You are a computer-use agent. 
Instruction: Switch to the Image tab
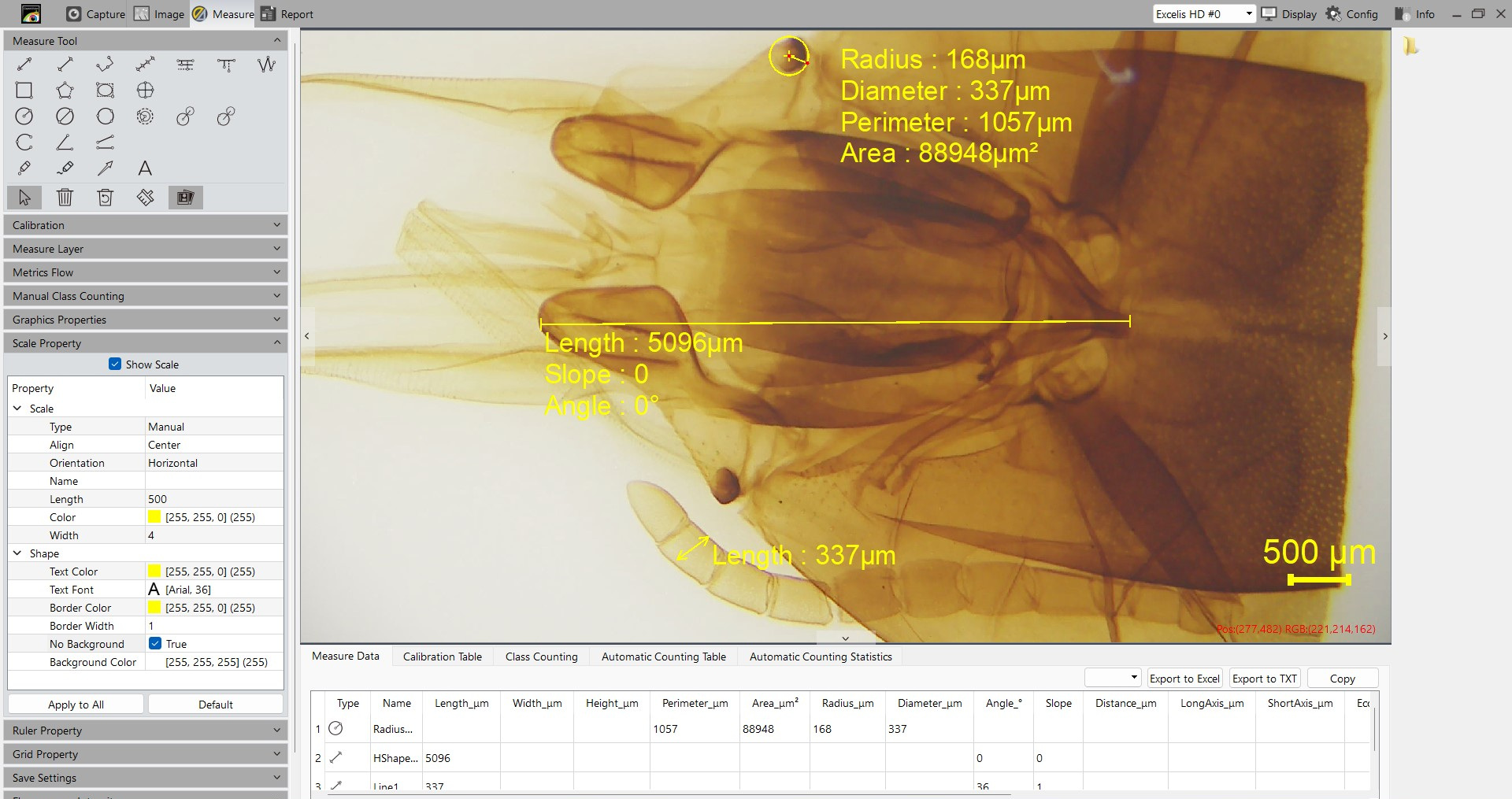pyautogui.click(x=159, y=14)
